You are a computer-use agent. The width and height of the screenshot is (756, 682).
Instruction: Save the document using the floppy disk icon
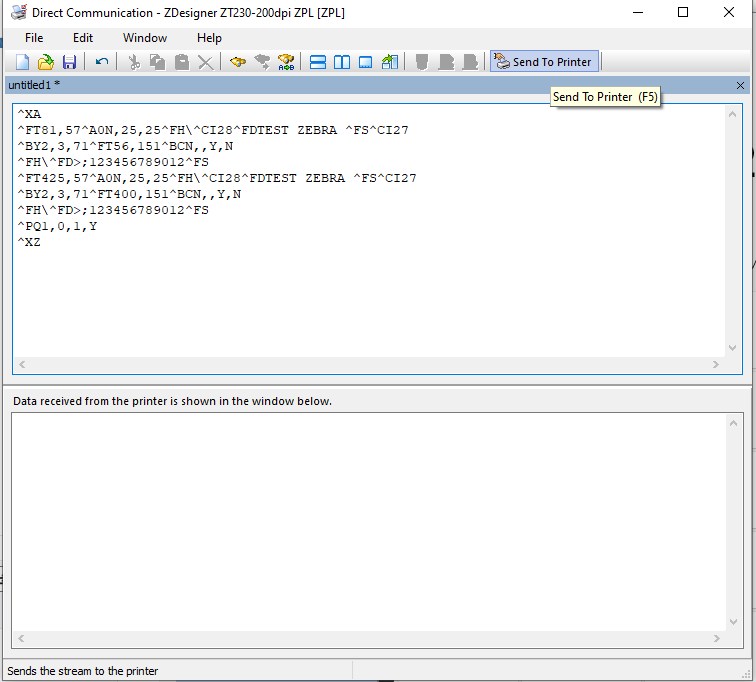click(69, 62)
